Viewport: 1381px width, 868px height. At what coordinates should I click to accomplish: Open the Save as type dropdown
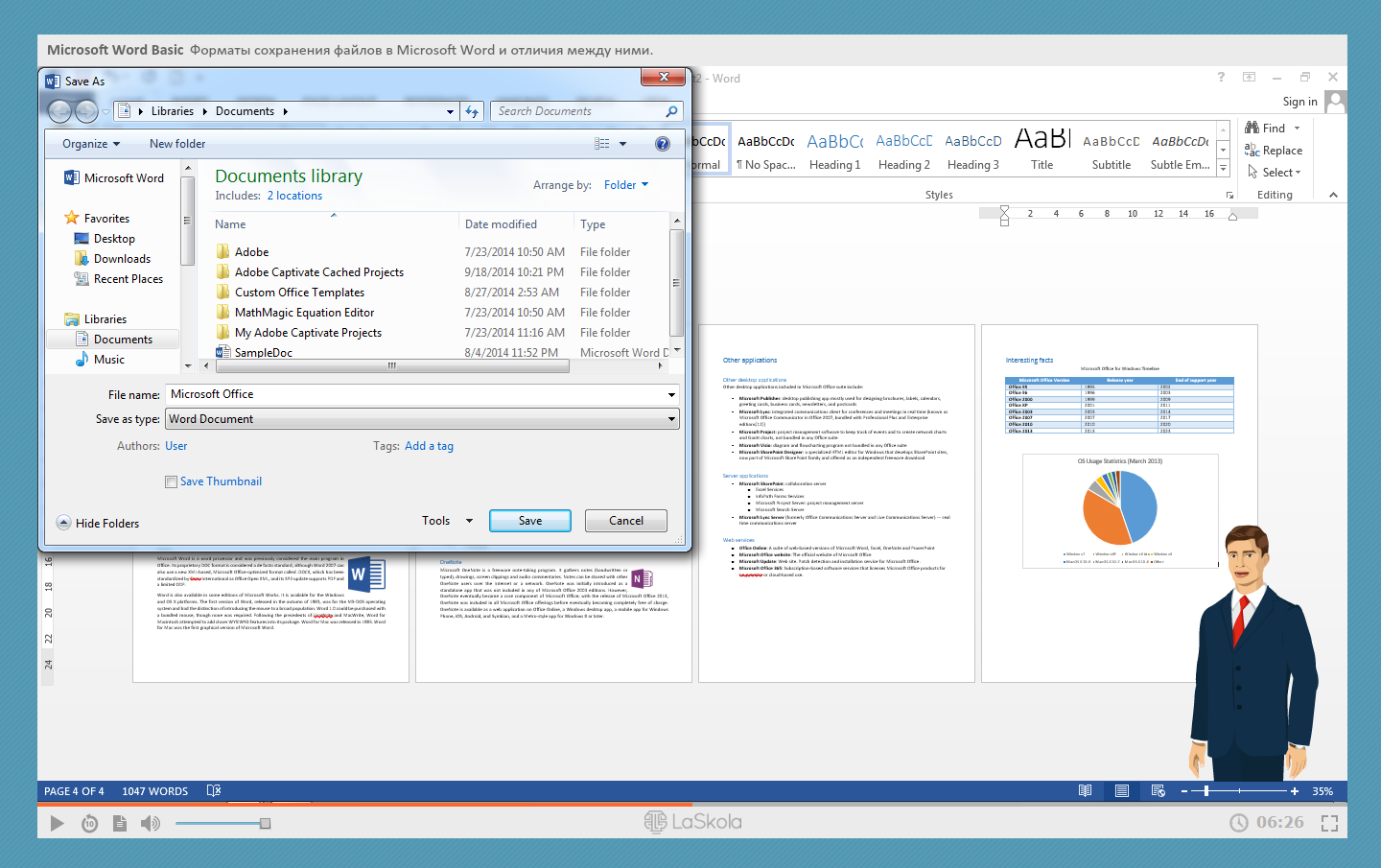tap(422, 419)
